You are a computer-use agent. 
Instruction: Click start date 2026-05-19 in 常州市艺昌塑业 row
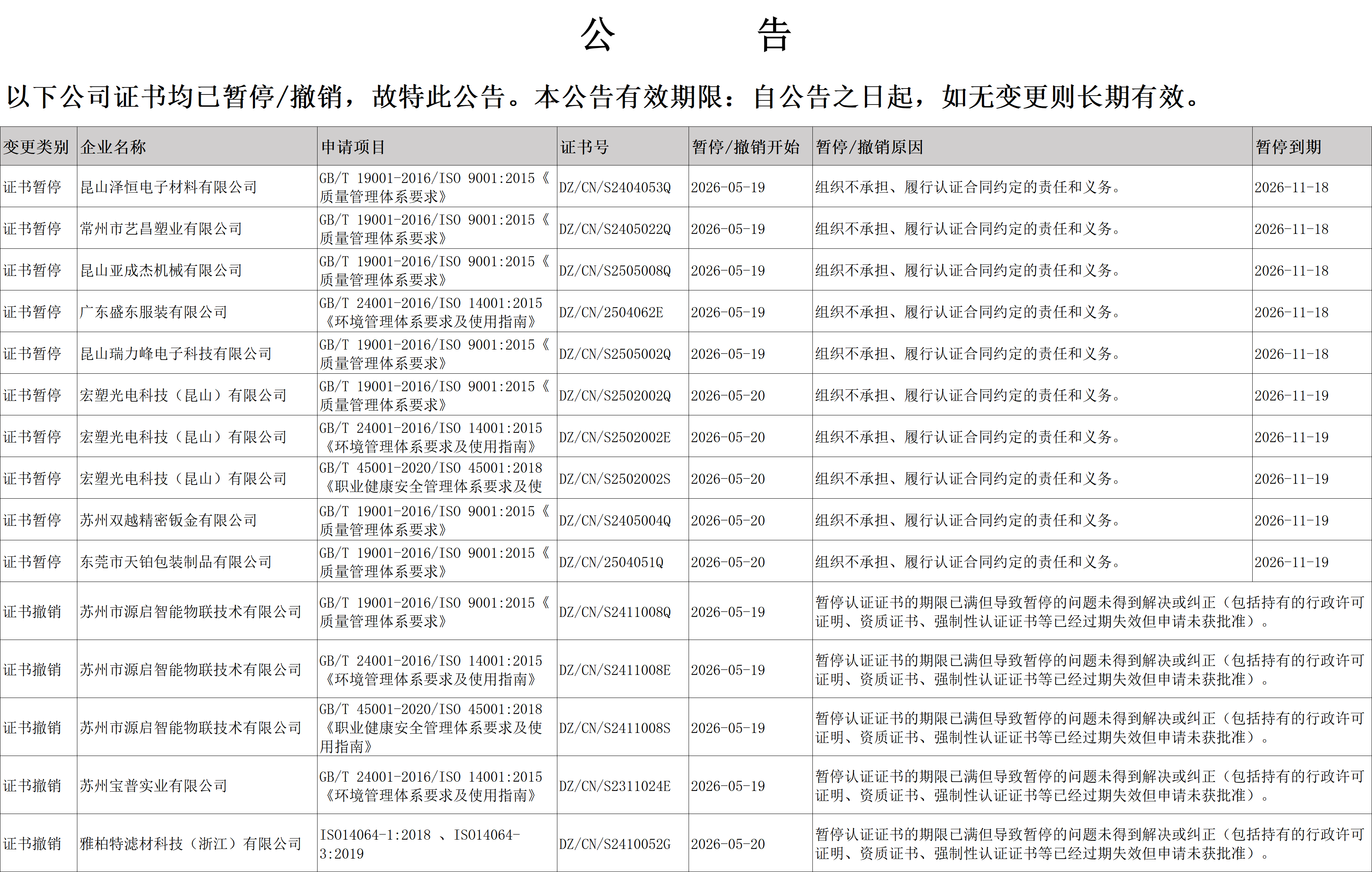pos(728,229)
